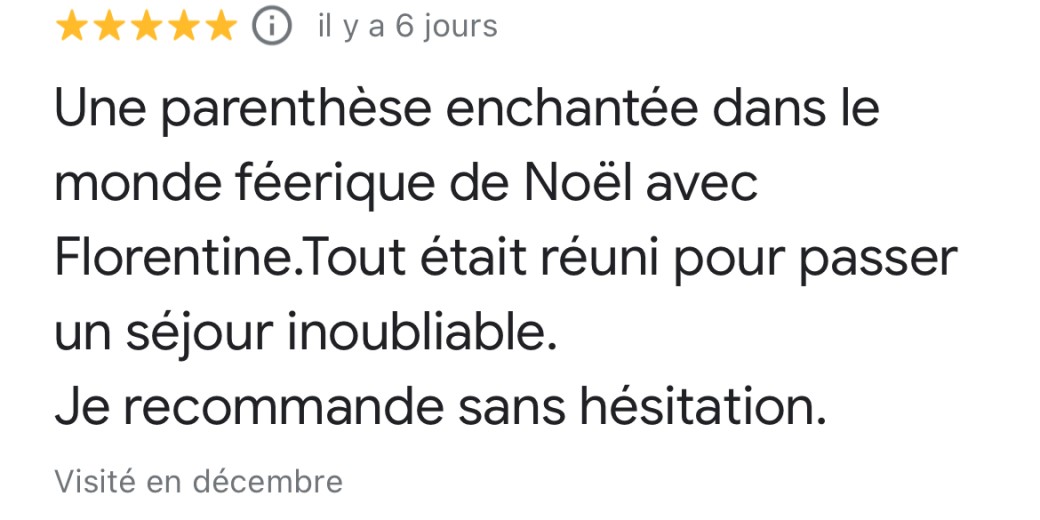Click the fifth and last rating star
The width and height of the screenshot is (1040, 520).
(x=218, y=27)
